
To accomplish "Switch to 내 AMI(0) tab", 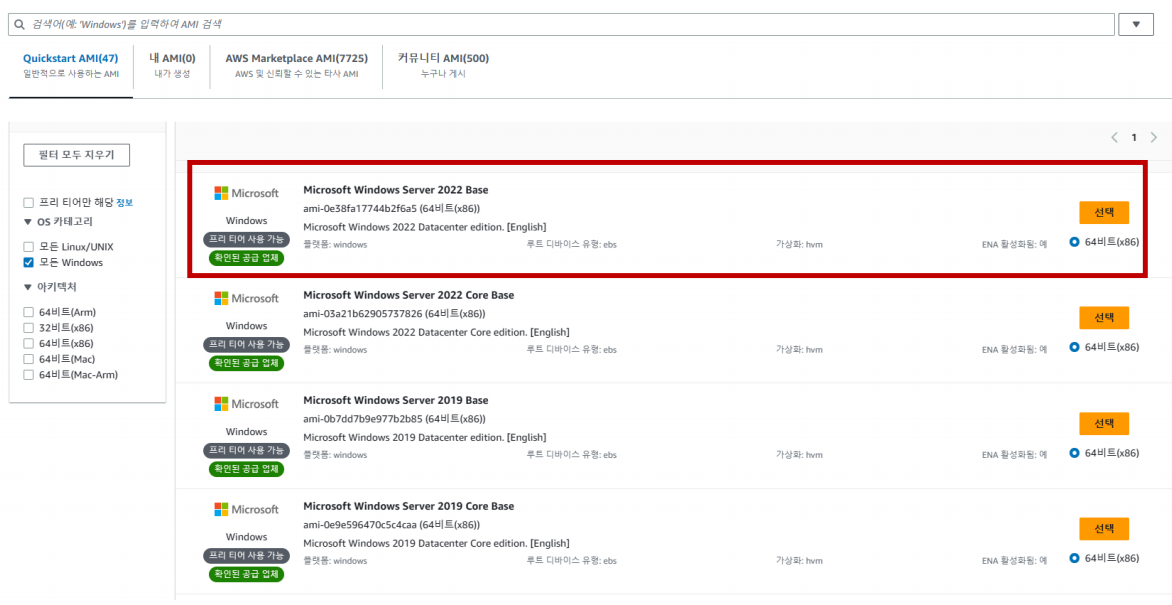I will pos(172,65).
